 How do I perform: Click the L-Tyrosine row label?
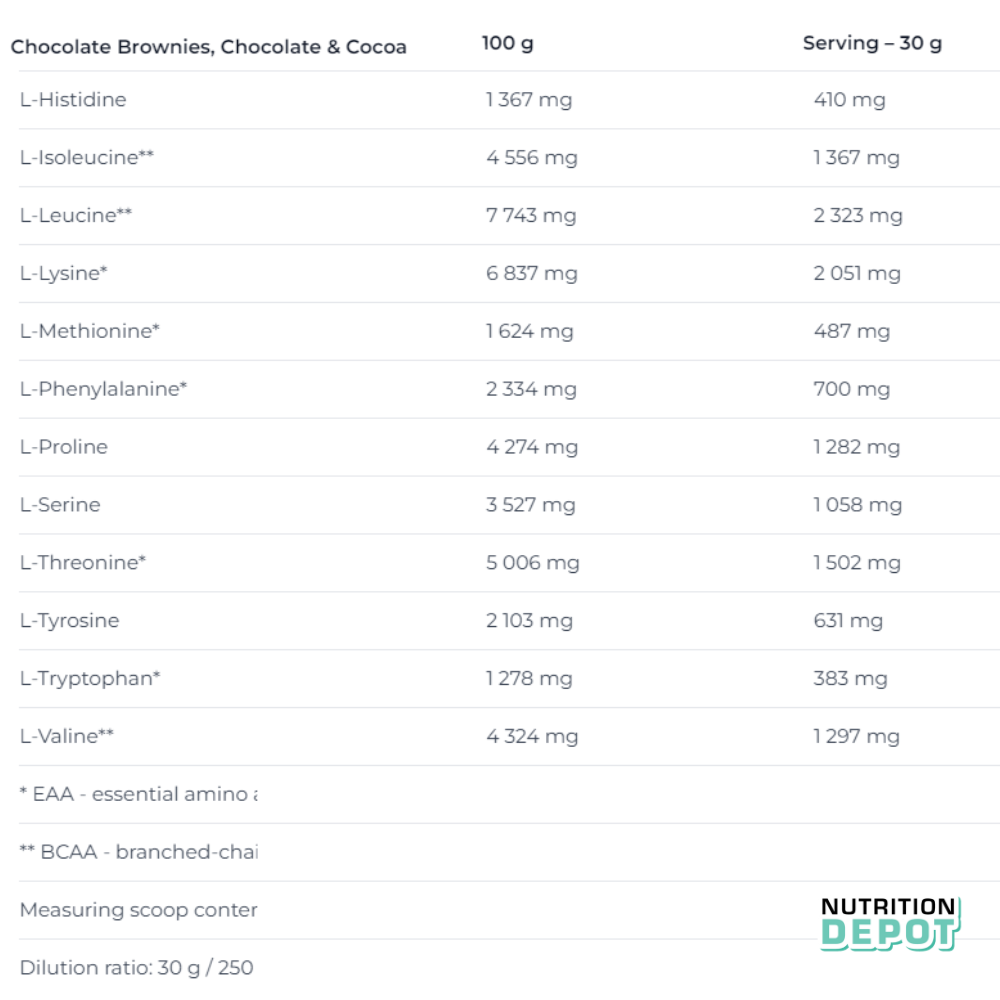coord(69,621)
